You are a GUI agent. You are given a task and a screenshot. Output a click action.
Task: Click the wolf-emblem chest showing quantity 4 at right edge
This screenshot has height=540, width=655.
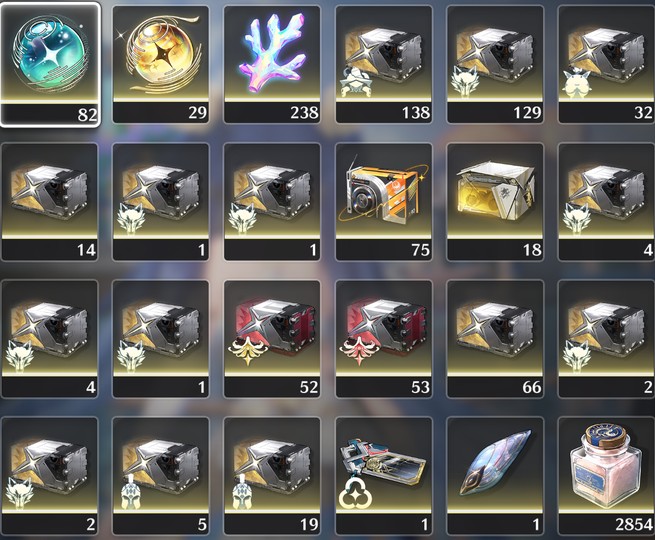(606, 202)
